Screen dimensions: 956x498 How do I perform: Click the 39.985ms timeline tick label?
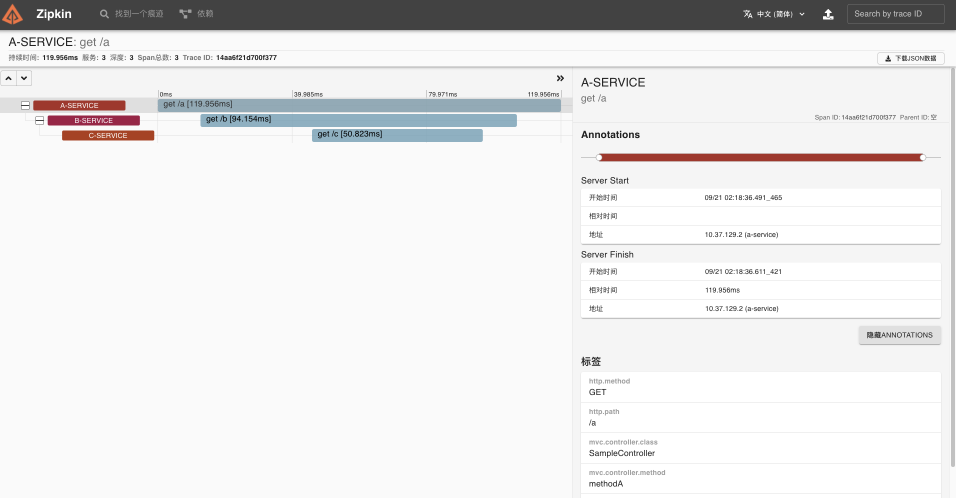click(x=309, y=94)
